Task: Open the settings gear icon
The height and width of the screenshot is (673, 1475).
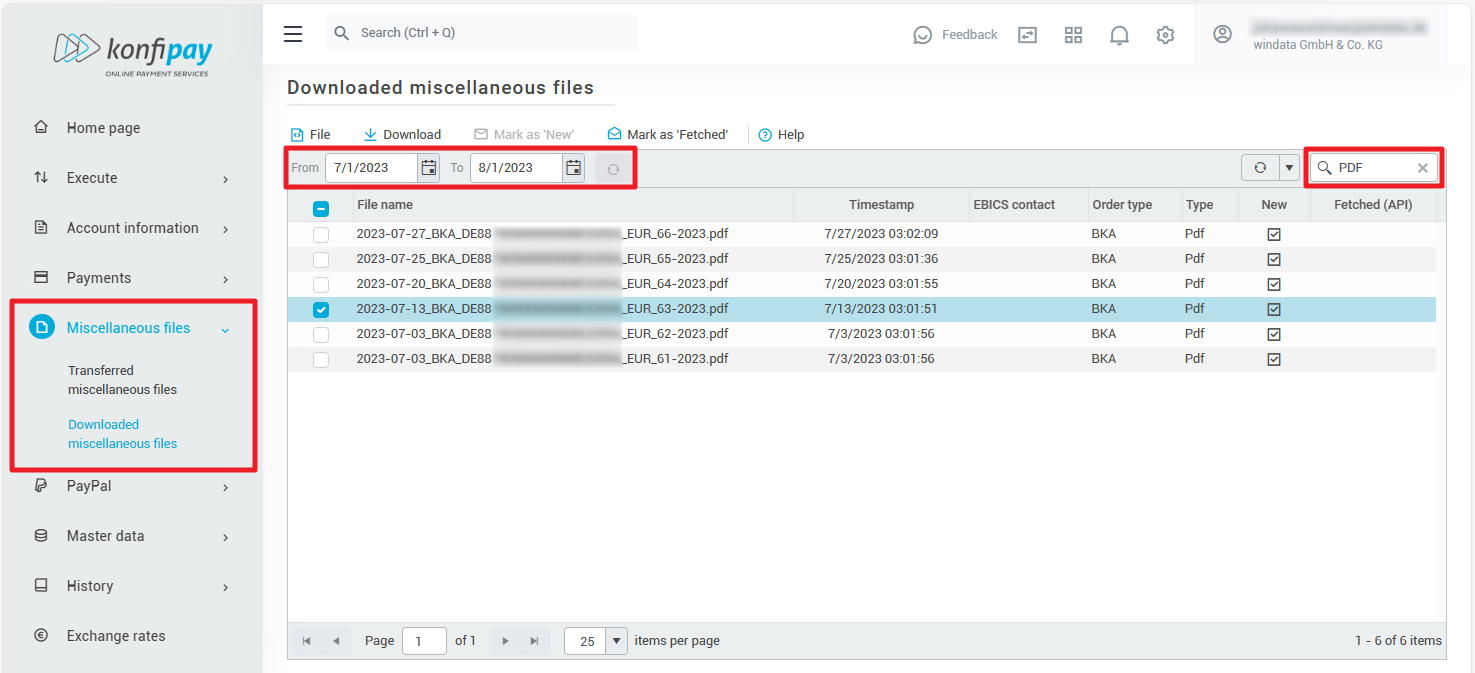Action: [x=1165, y=35]
